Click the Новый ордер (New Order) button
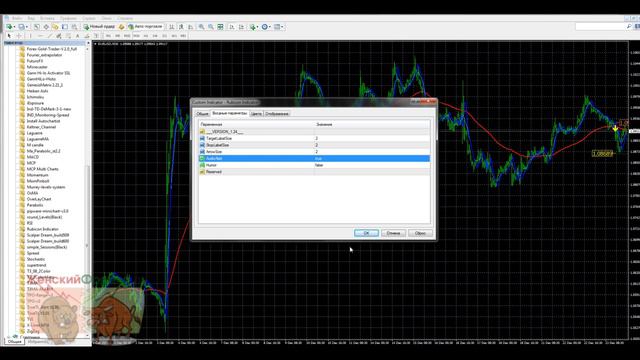640x360 pixels. [x=99, y=27]
